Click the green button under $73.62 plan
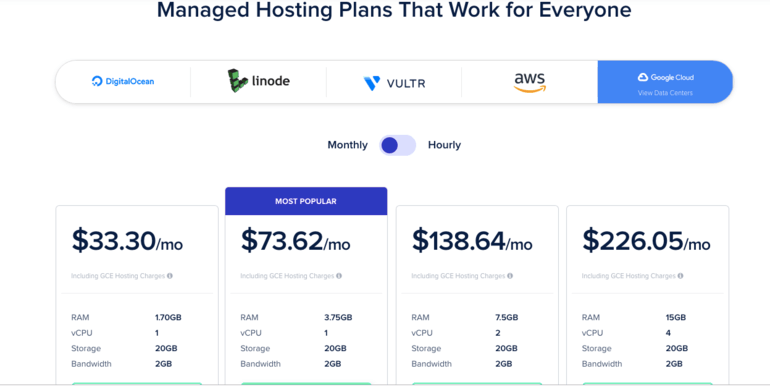This screenshot has height=387, width=770. pos(306,384)
